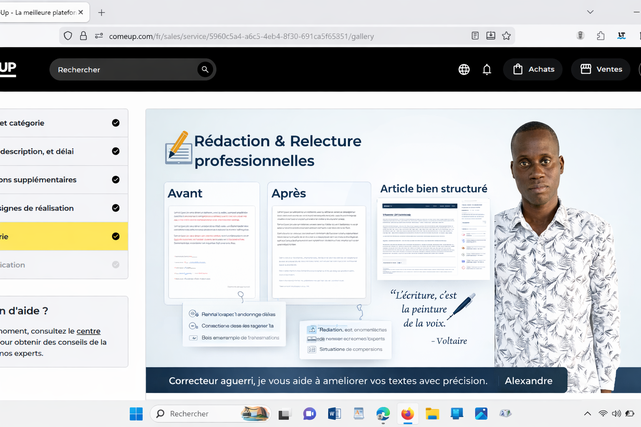The image size is (641, 427).
Task: Bookmark this page with the star icon
Action: [507, 36]
